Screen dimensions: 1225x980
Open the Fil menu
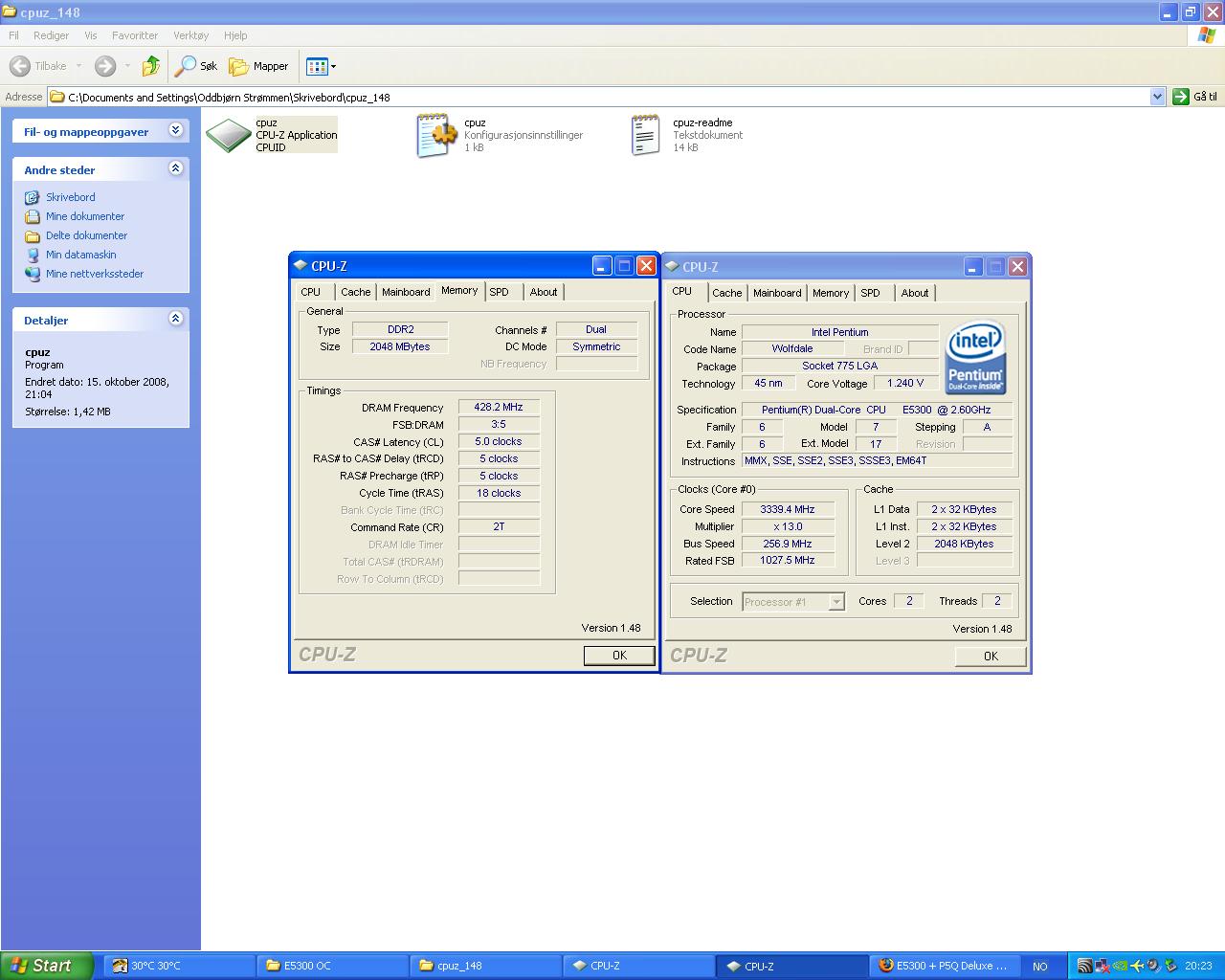click(x=13, y=35)
